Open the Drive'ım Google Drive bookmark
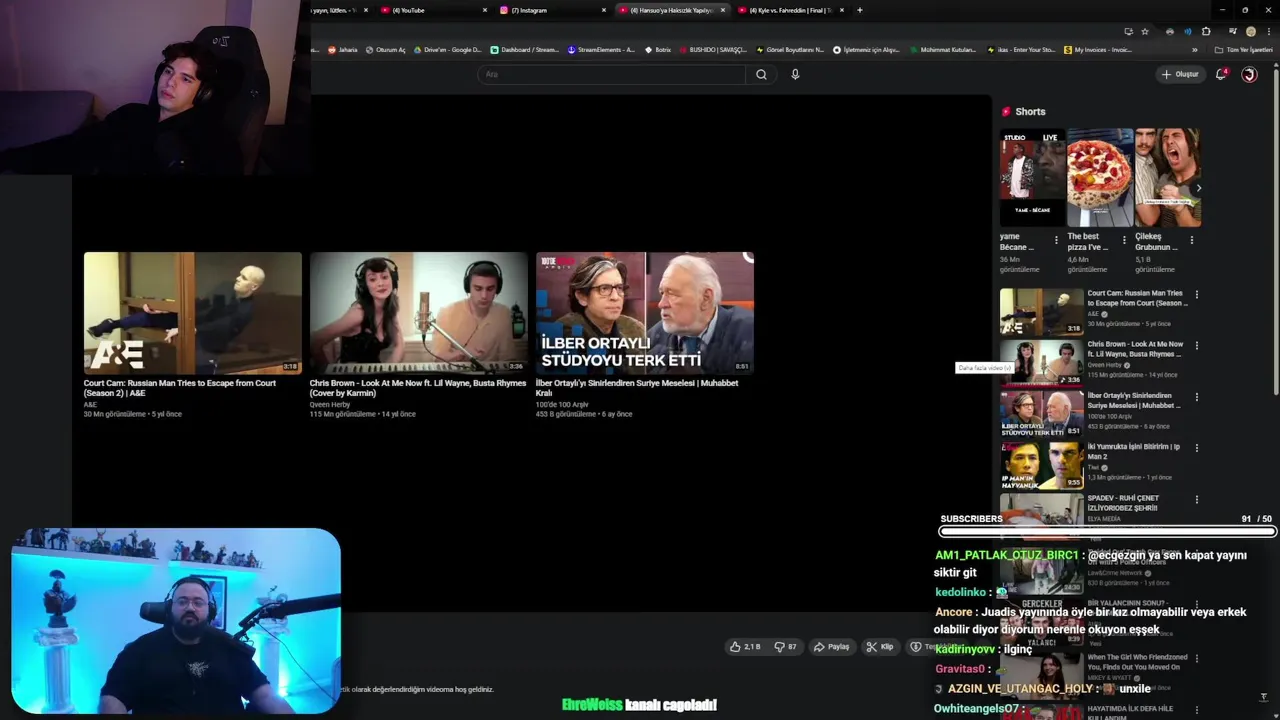Image resolution: width=1280 pixels, height=720 pixels. 447,49
